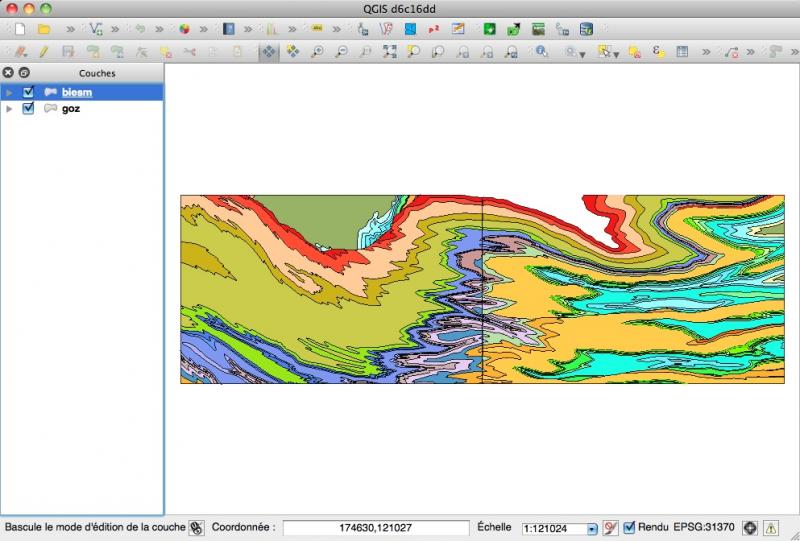Click the Zoom Full extent icon
This screenshot has height=541, width=800.
(x=390, y=51)
